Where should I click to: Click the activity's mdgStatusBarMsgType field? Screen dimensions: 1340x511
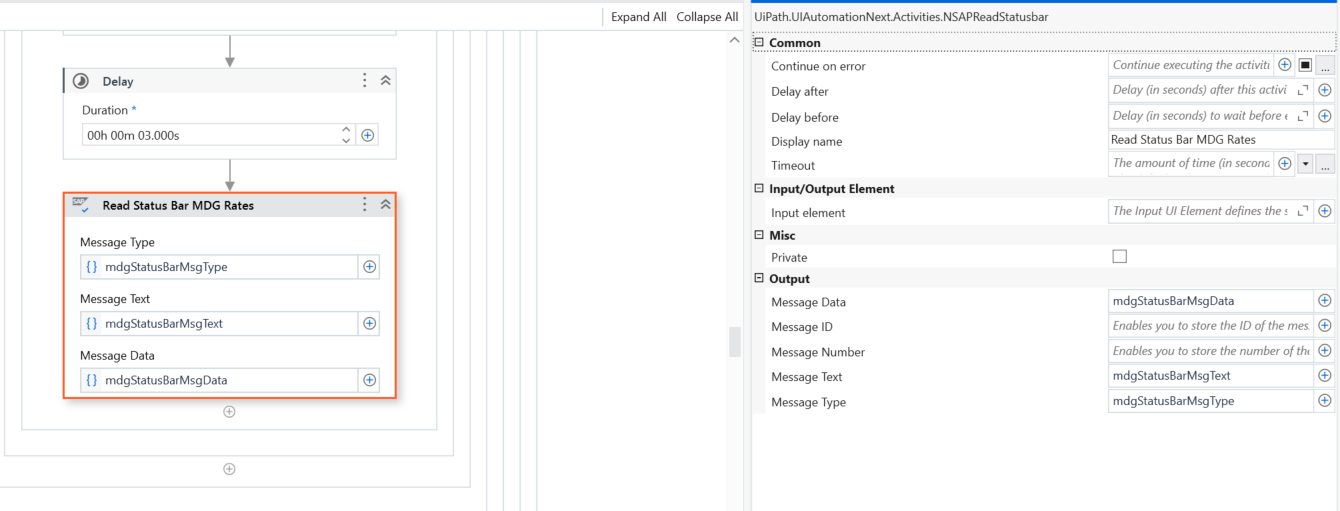tap(219, 267)
